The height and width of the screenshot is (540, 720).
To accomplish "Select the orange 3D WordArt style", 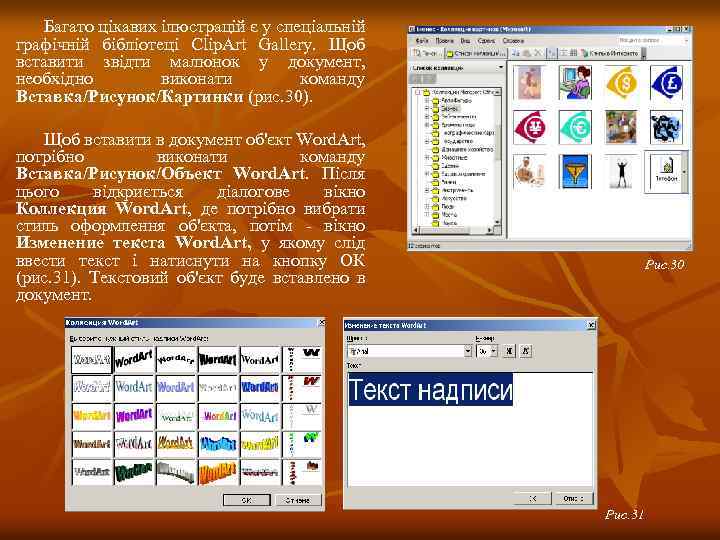I will [x=218, y=472].
